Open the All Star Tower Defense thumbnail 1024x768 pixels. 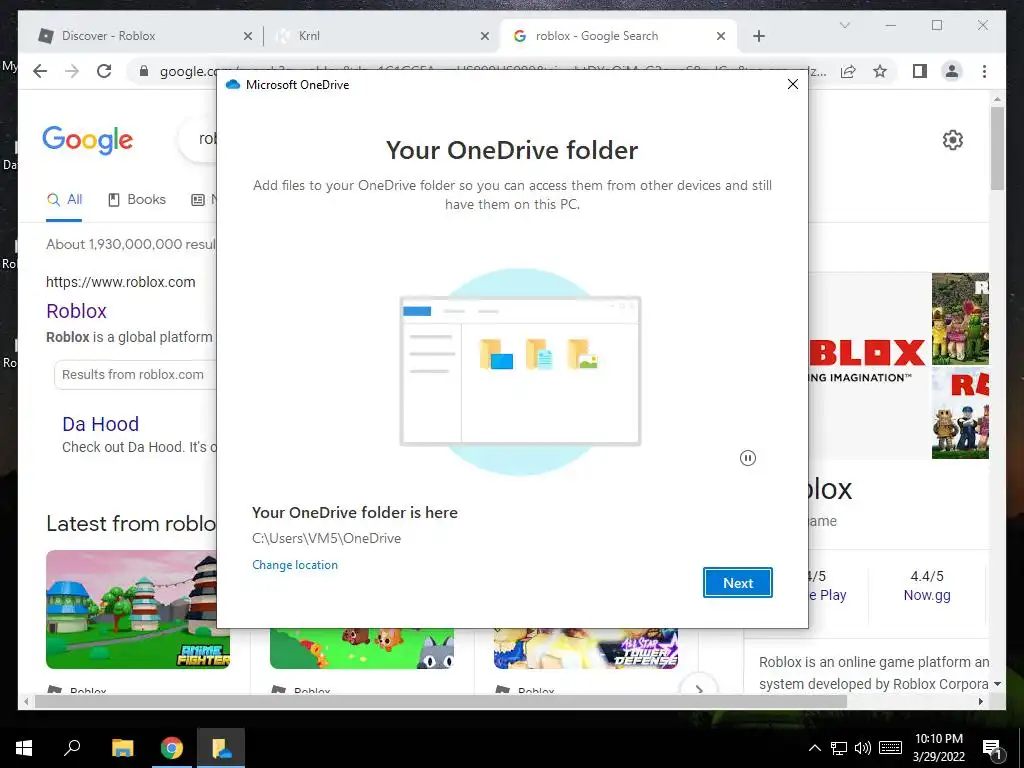[586, 648]
